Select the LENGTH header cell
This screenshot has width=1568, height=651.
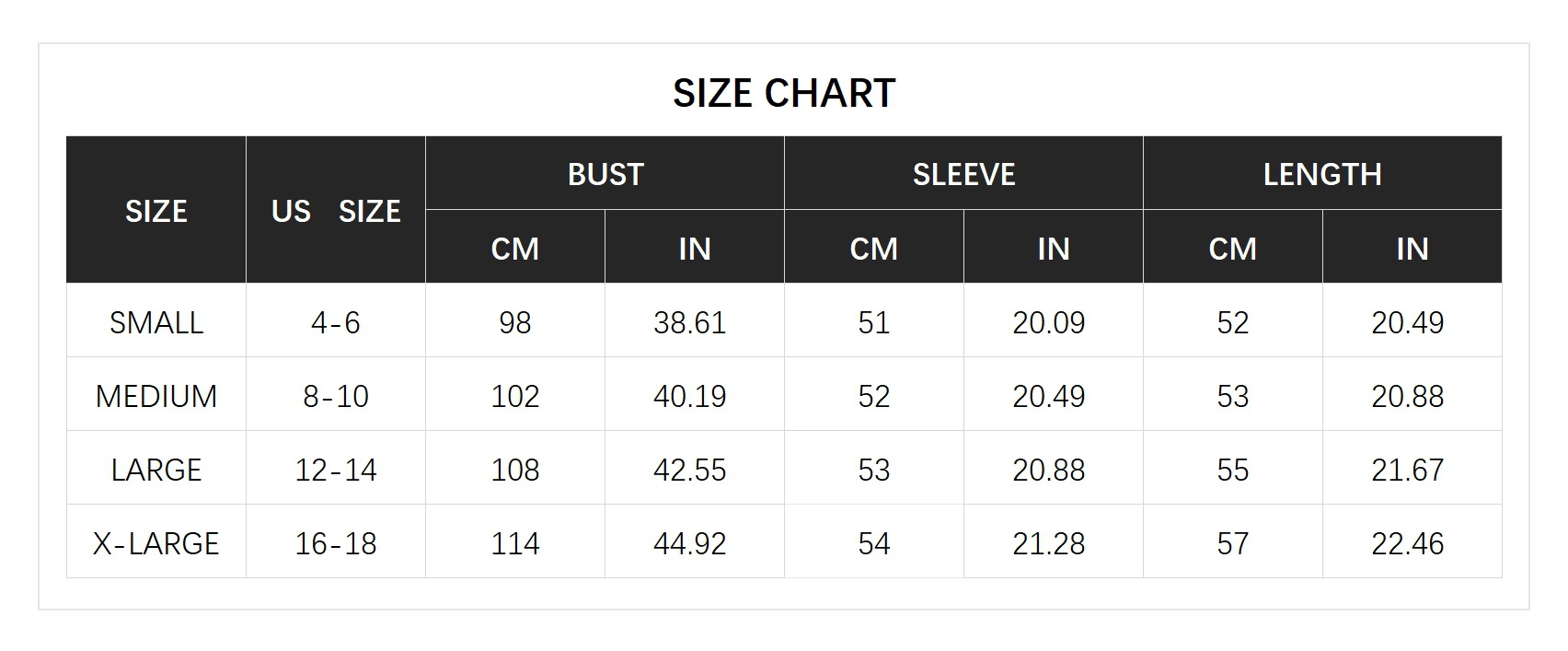point(1322,174)
